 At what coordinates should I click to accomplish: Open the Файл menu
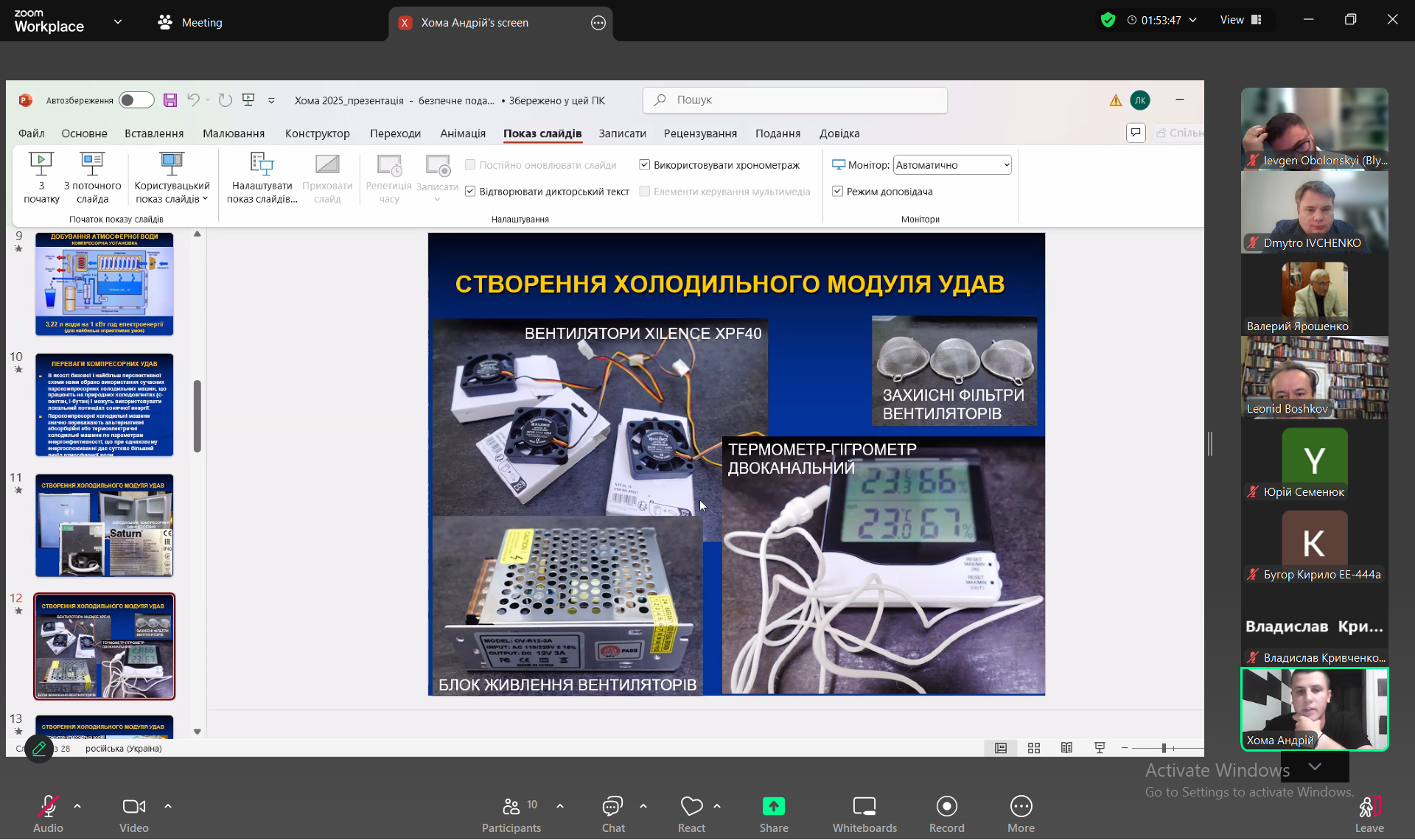32,133
